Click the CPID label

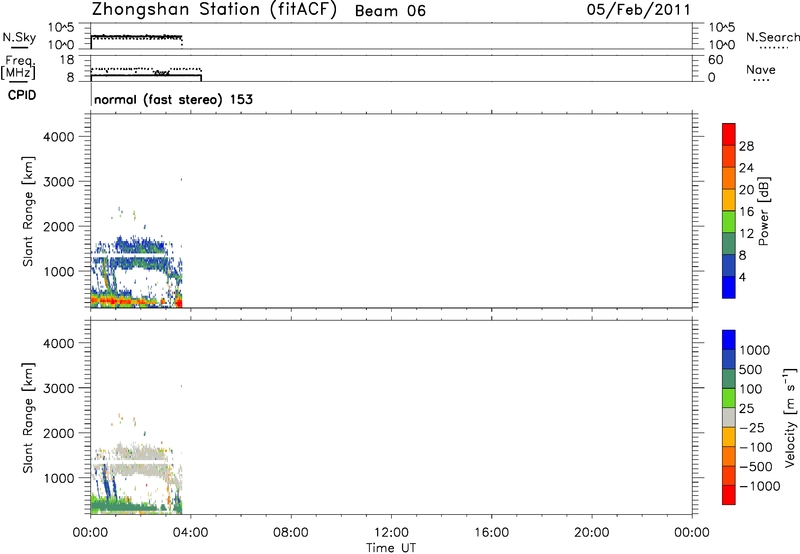(x=22, y=95)
